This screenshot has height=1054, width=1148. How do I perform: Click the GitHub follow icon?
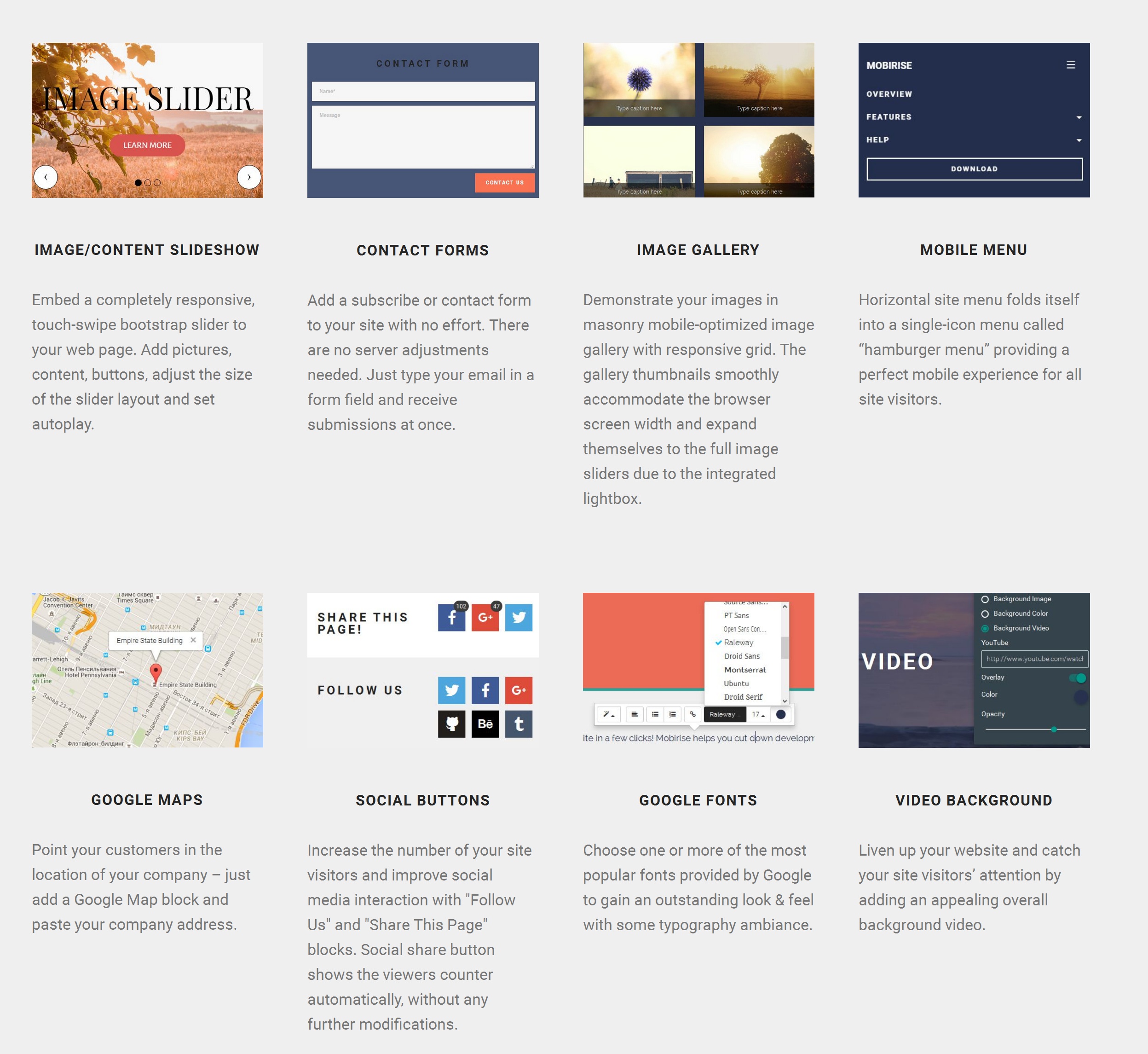point(451,724)
